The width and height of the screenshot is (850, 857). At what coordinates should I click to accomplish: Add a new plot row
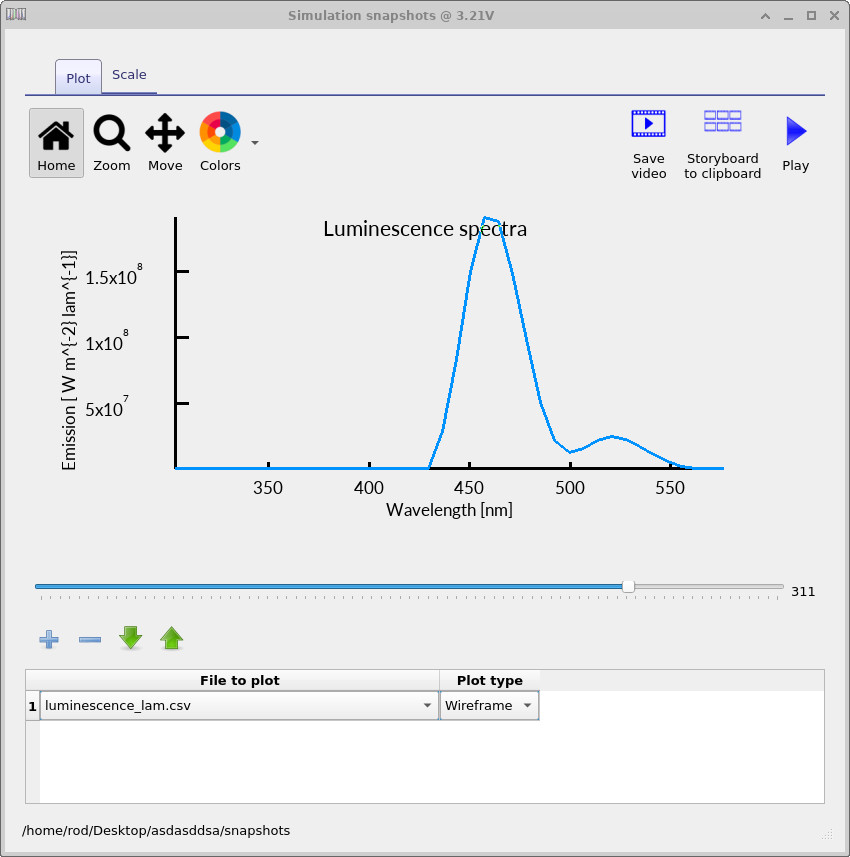pos(48,639)
